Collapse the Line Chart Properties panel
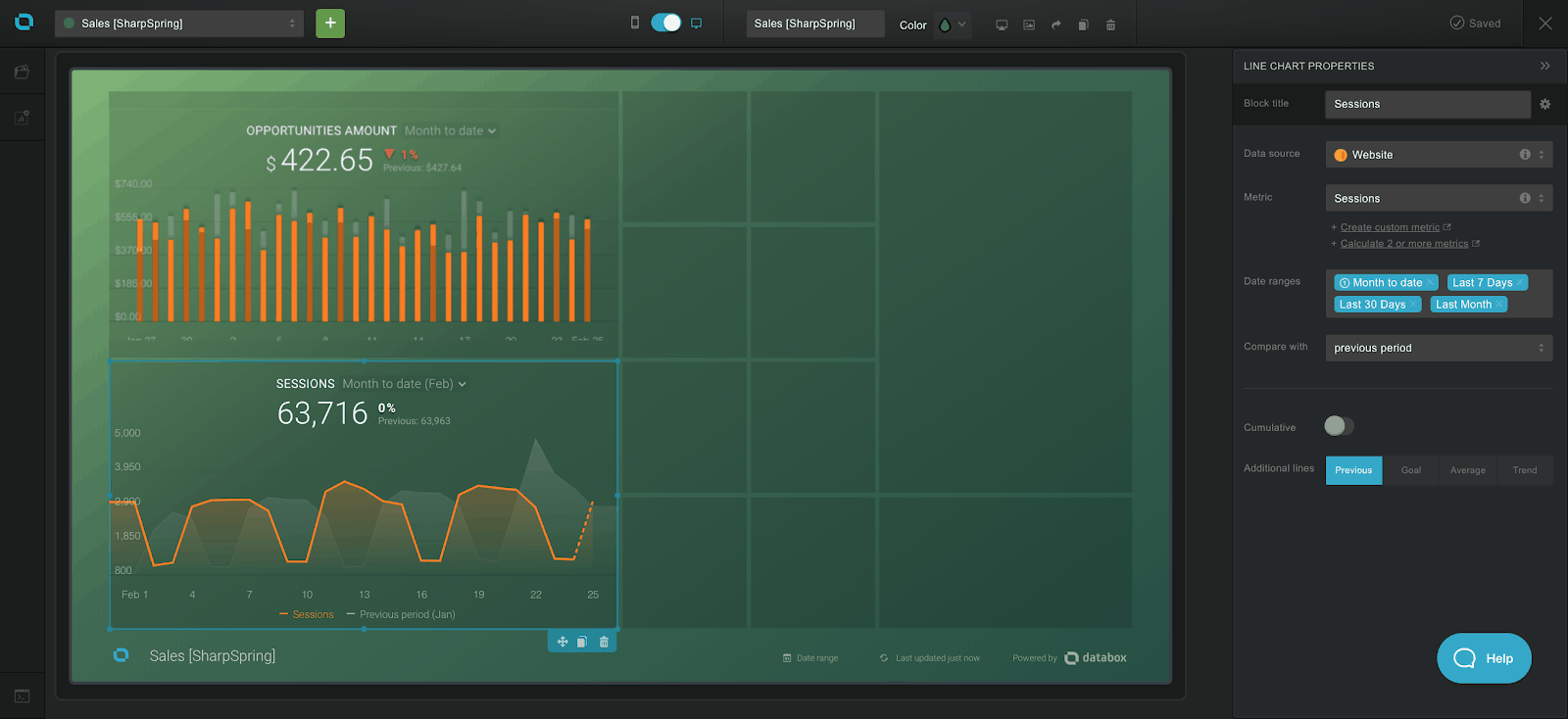The height and width of the screenshot is (719, 1568). pos(1545,66)
